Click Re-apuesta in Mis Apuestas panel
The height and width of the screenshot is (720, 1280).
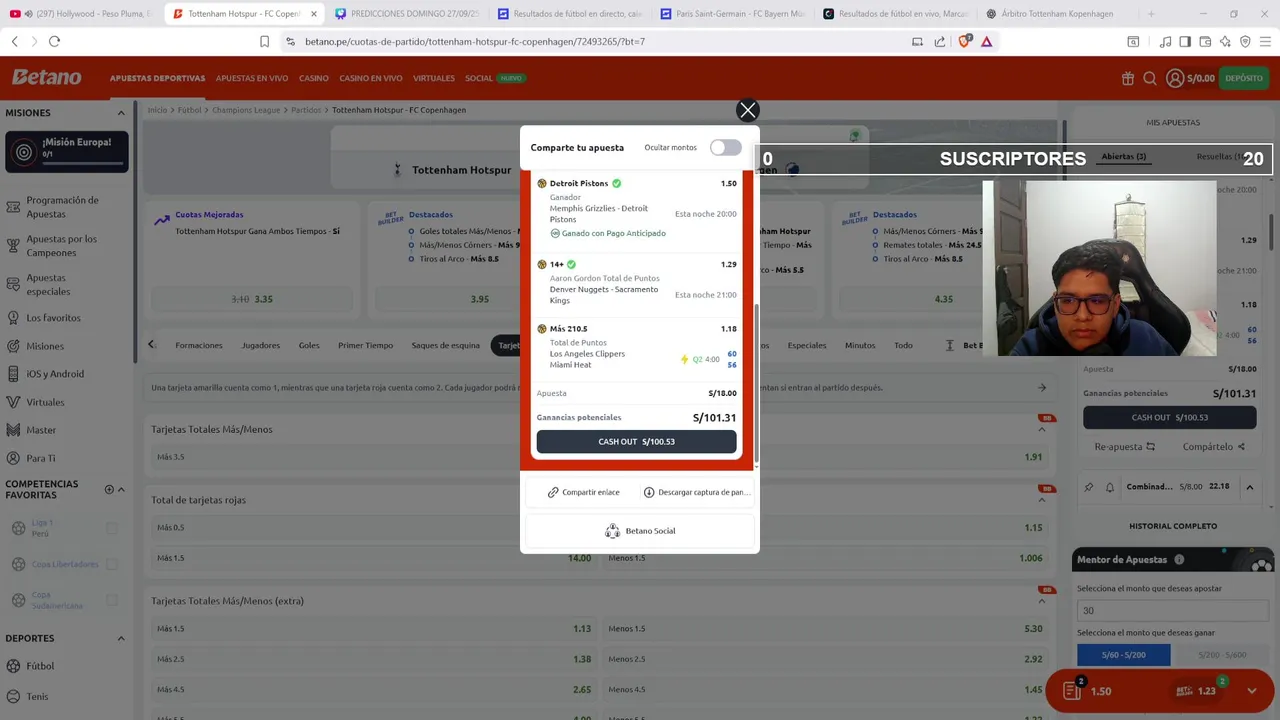tap(1125, 446)
